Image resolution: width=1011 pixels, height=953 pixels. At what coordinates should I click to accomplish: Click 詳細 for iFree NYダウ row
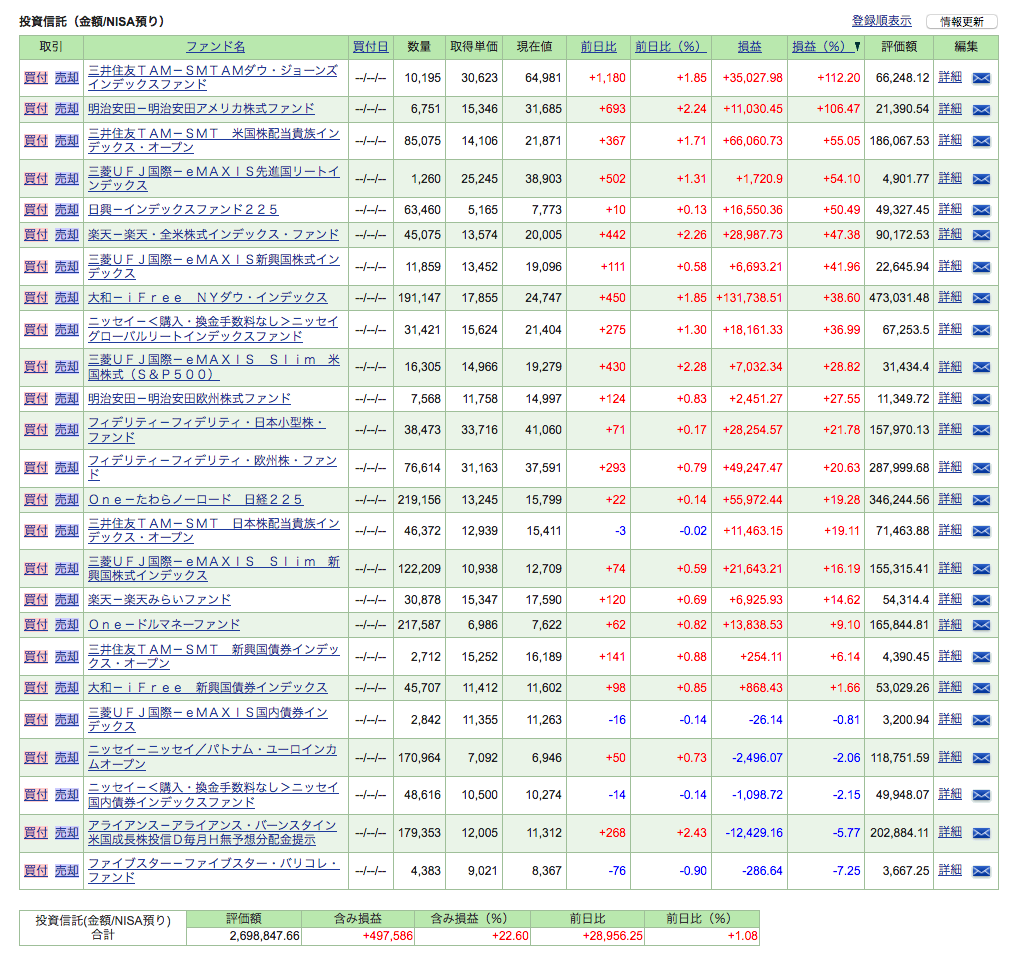pos(950,297)
